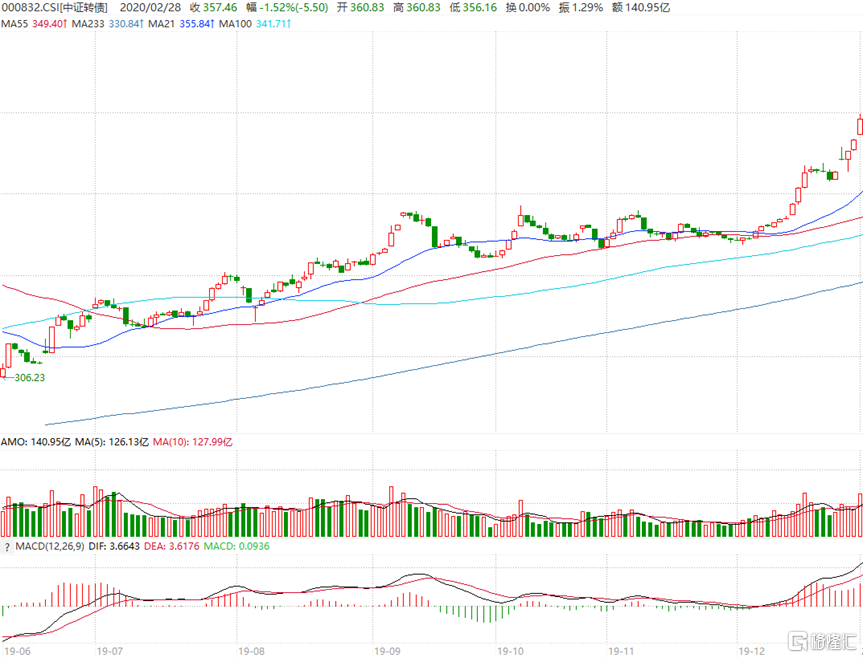Click the closing value 收 357.46

(214, 8)
